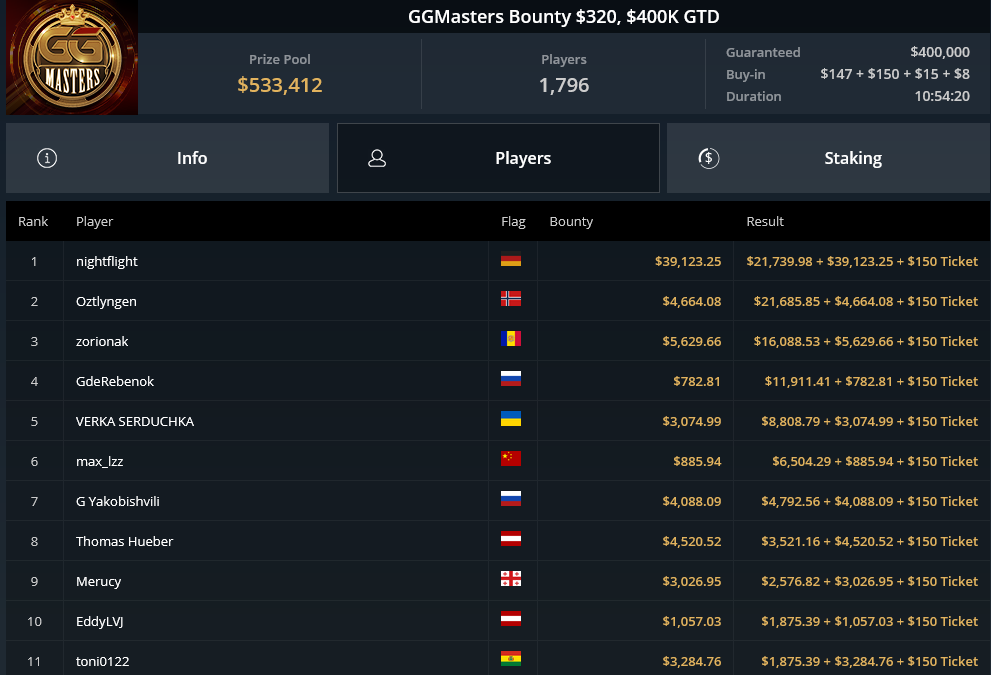Select player Thomas Hueber
Image resolution: width=991 pixels, height=675 pixels.
coord(124,542)
